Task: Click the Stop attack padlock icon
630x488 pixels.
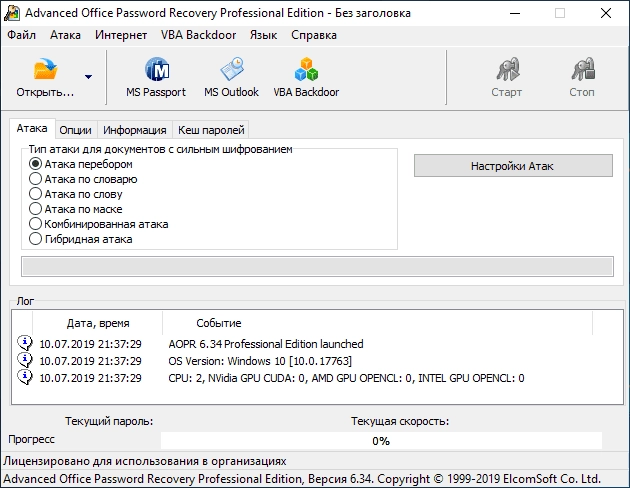Action: point(583,69)
